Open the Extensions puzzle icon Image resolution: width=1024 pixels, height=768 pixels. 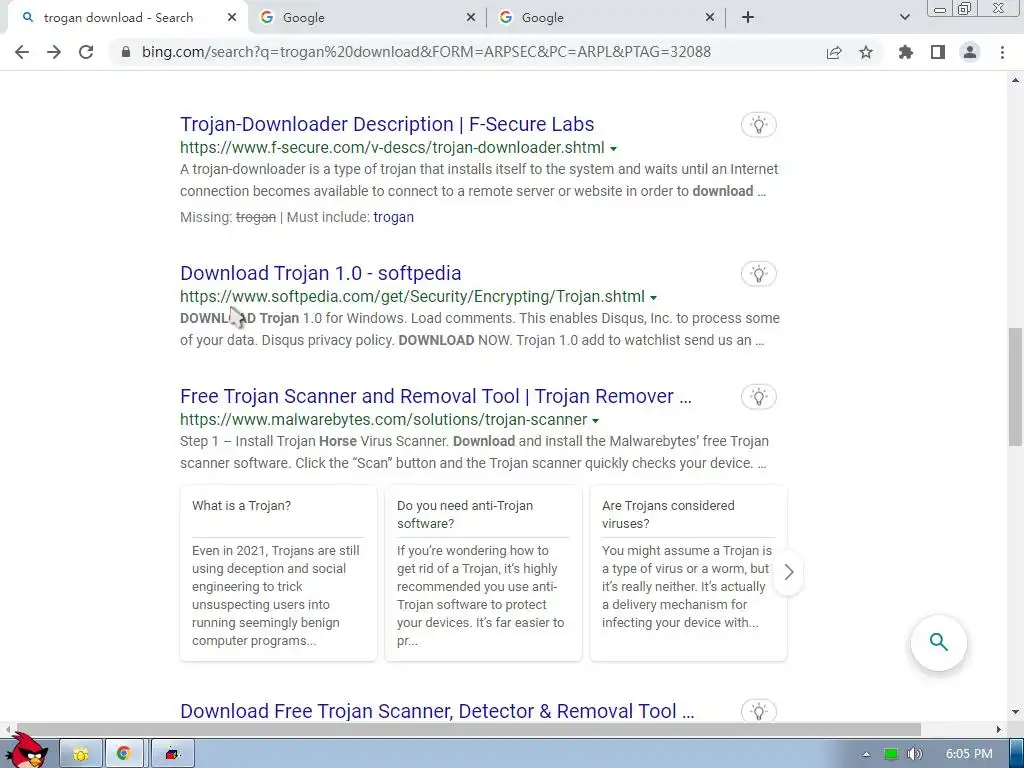point(906,52)
